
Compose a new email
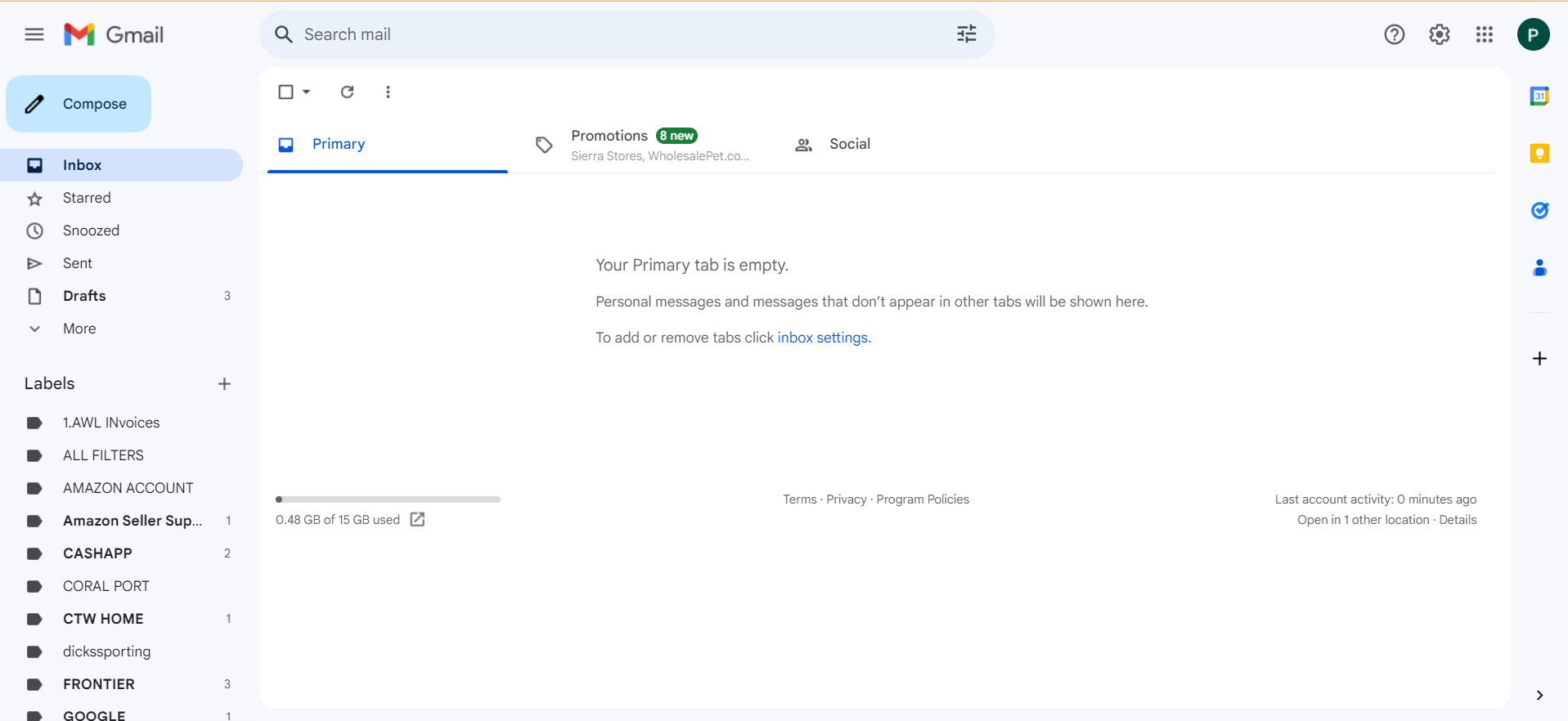point(79,104)
